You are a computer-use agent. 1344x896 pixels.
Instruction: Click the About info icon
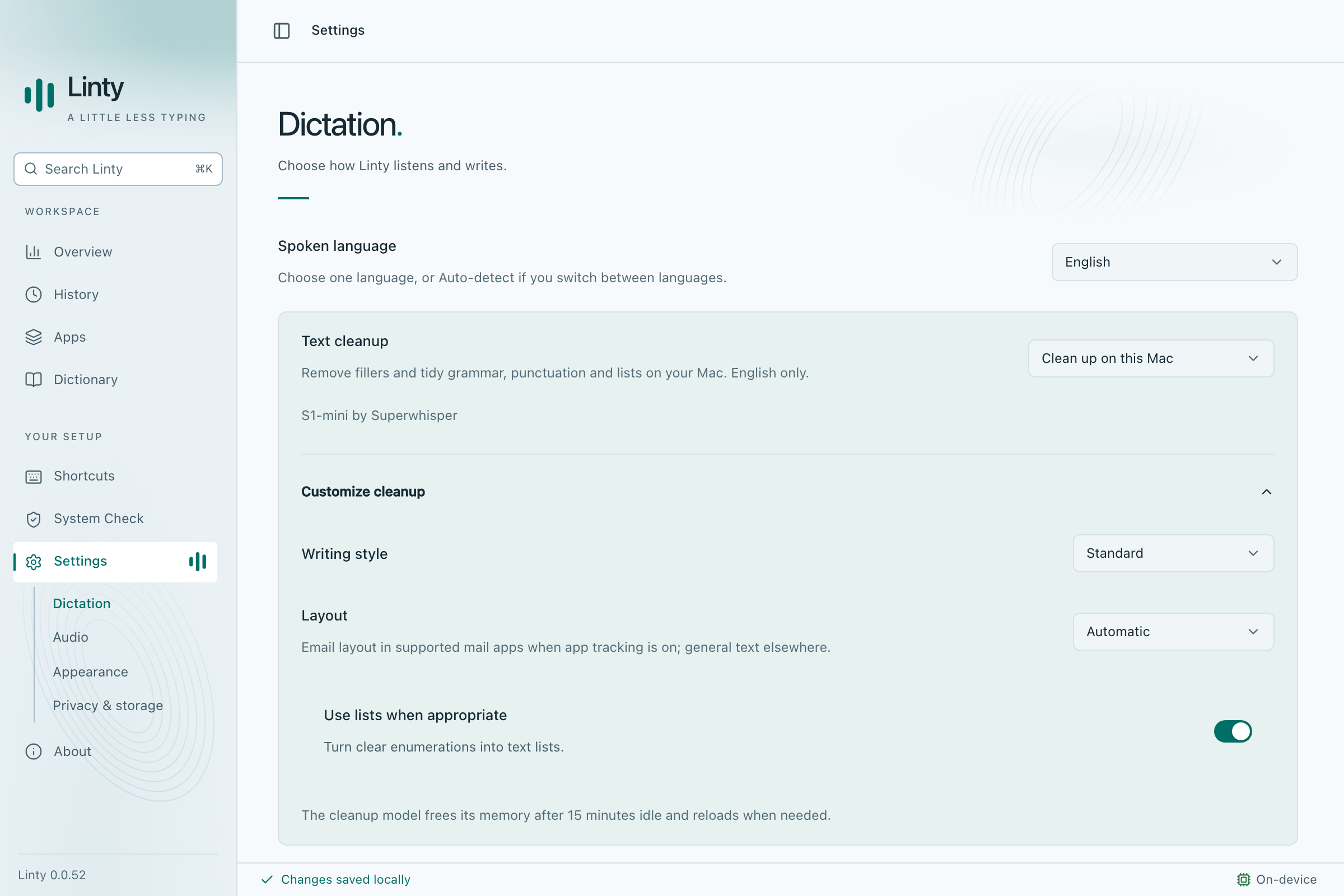tap(34, 752)
